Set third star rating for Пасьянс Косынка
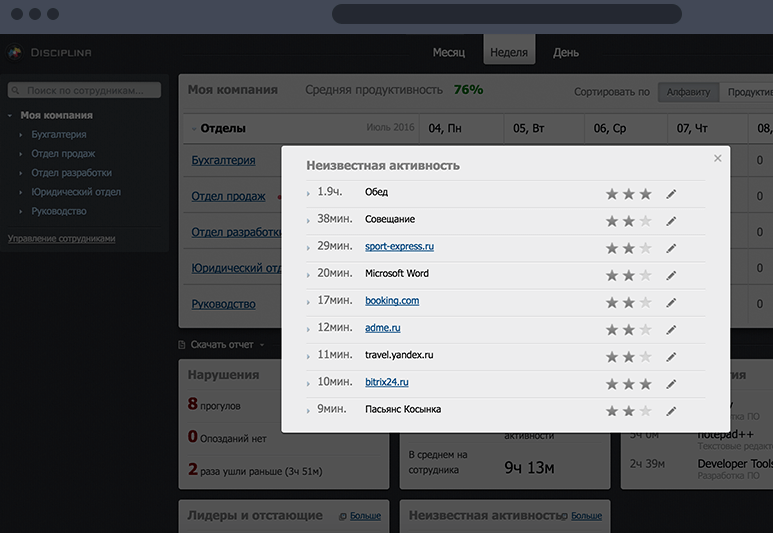Viewport: 773px width, 533px height. [645, 411]
